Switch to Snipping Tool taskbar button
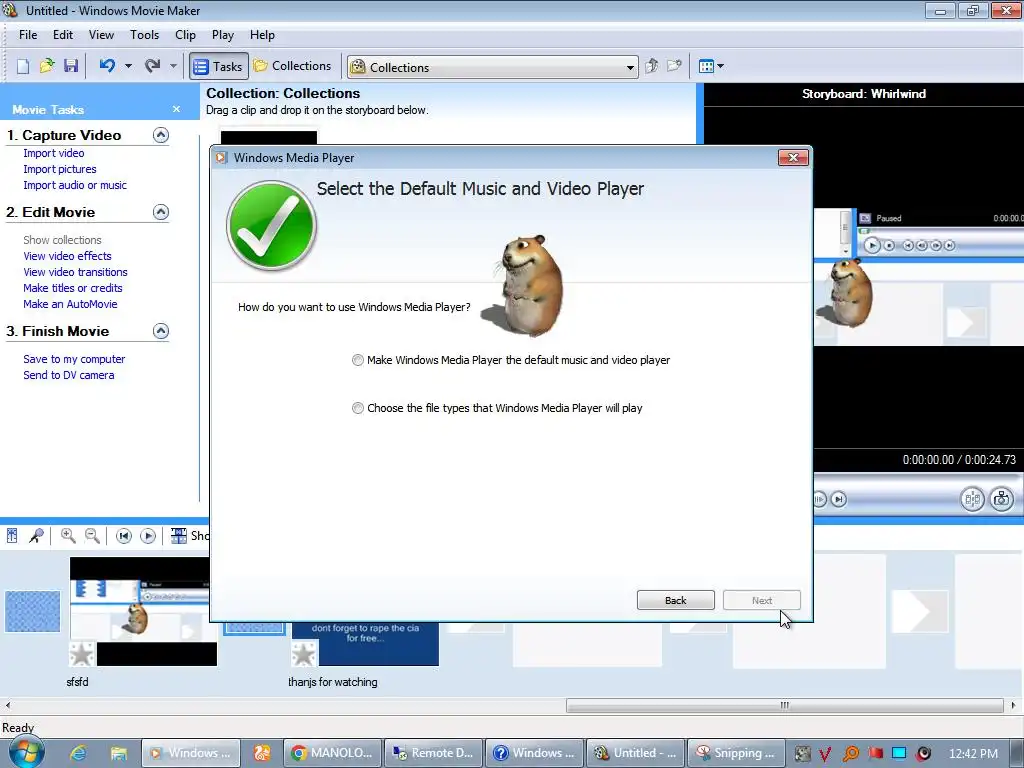 pyautogui.click(x=735, y=753)
